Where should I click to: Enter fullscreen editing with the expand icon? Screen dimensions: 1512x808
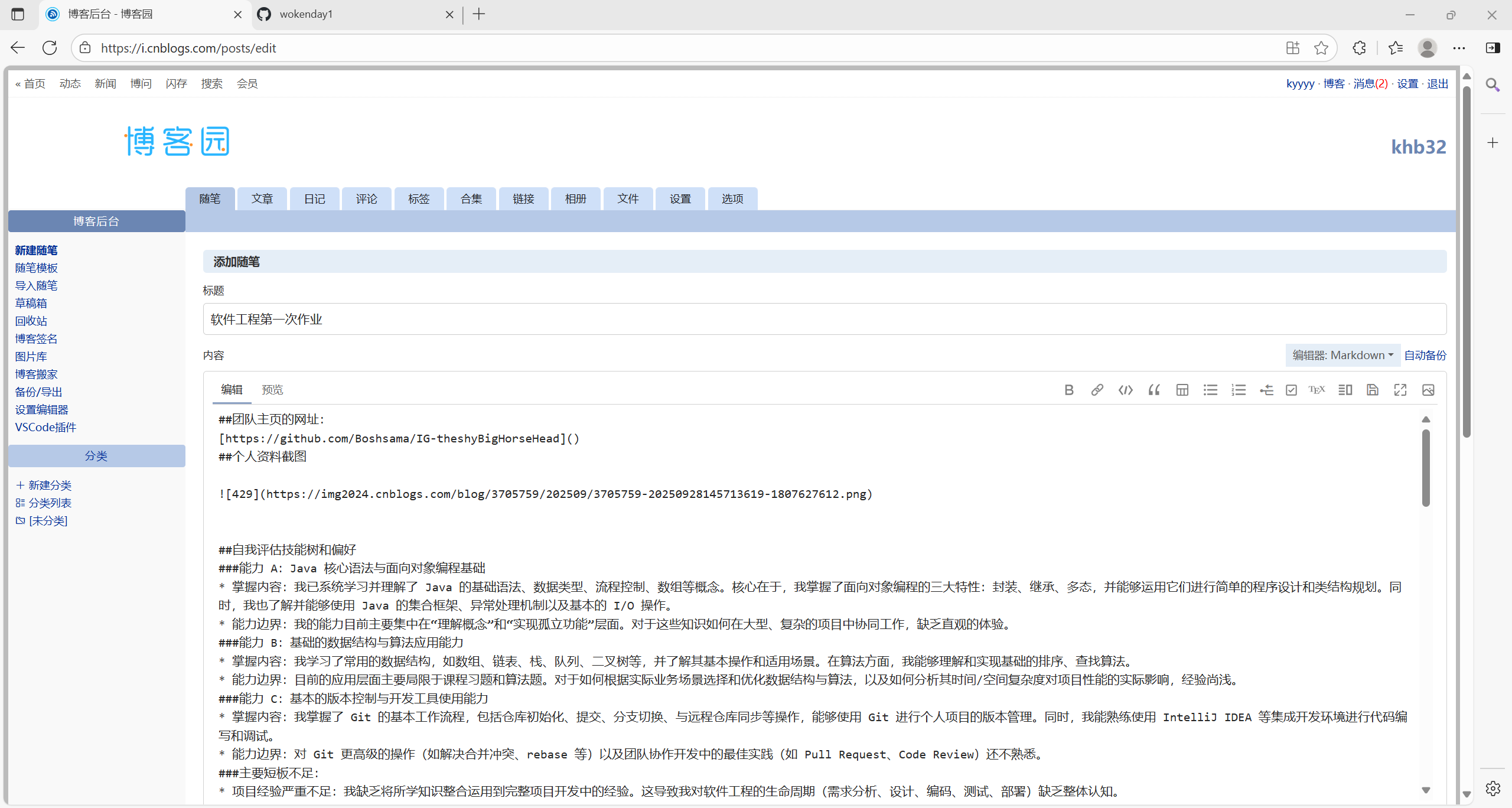1400,390
